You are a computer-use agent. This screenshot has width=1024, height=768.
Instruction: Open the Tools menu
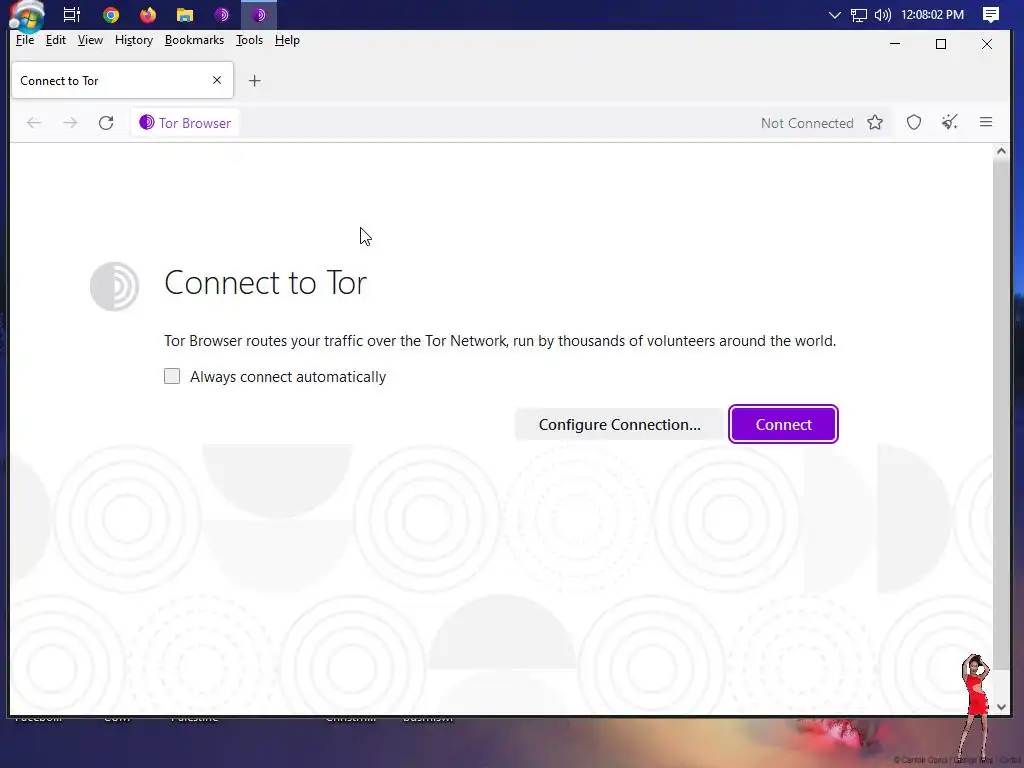(x=249, y=40)
